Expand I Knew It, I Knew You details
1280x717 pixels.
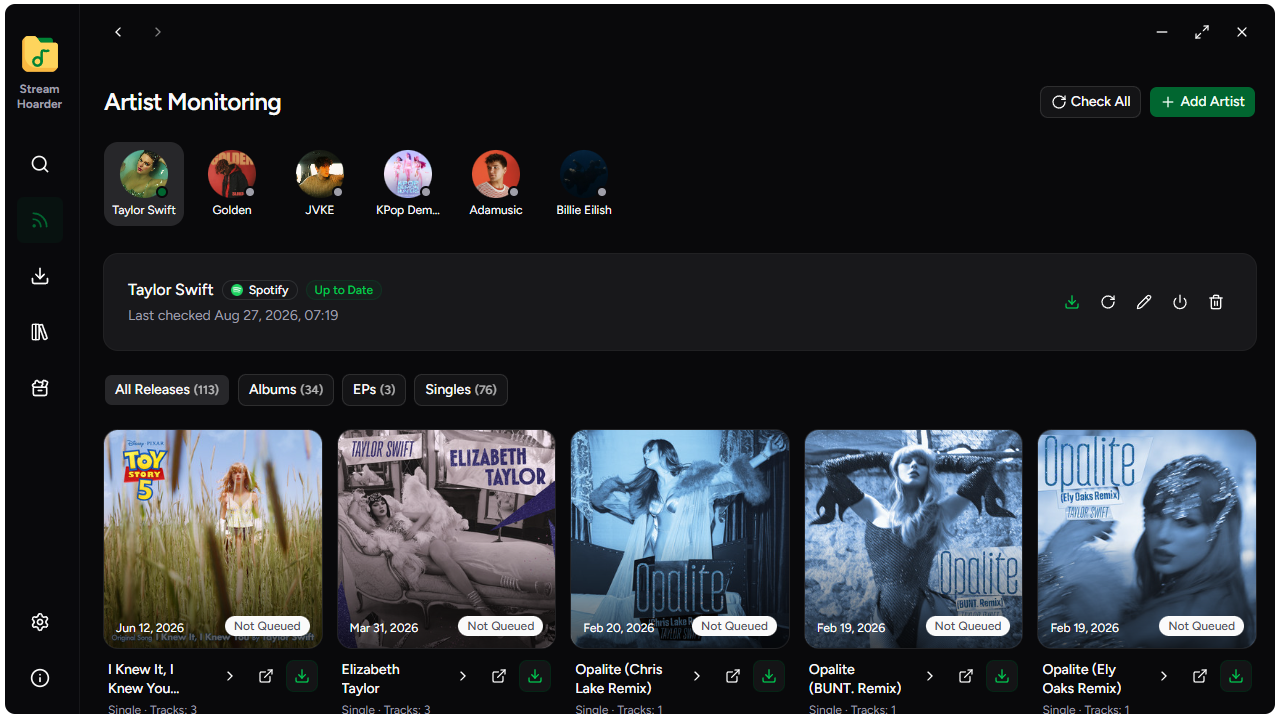tap(230, 677)
